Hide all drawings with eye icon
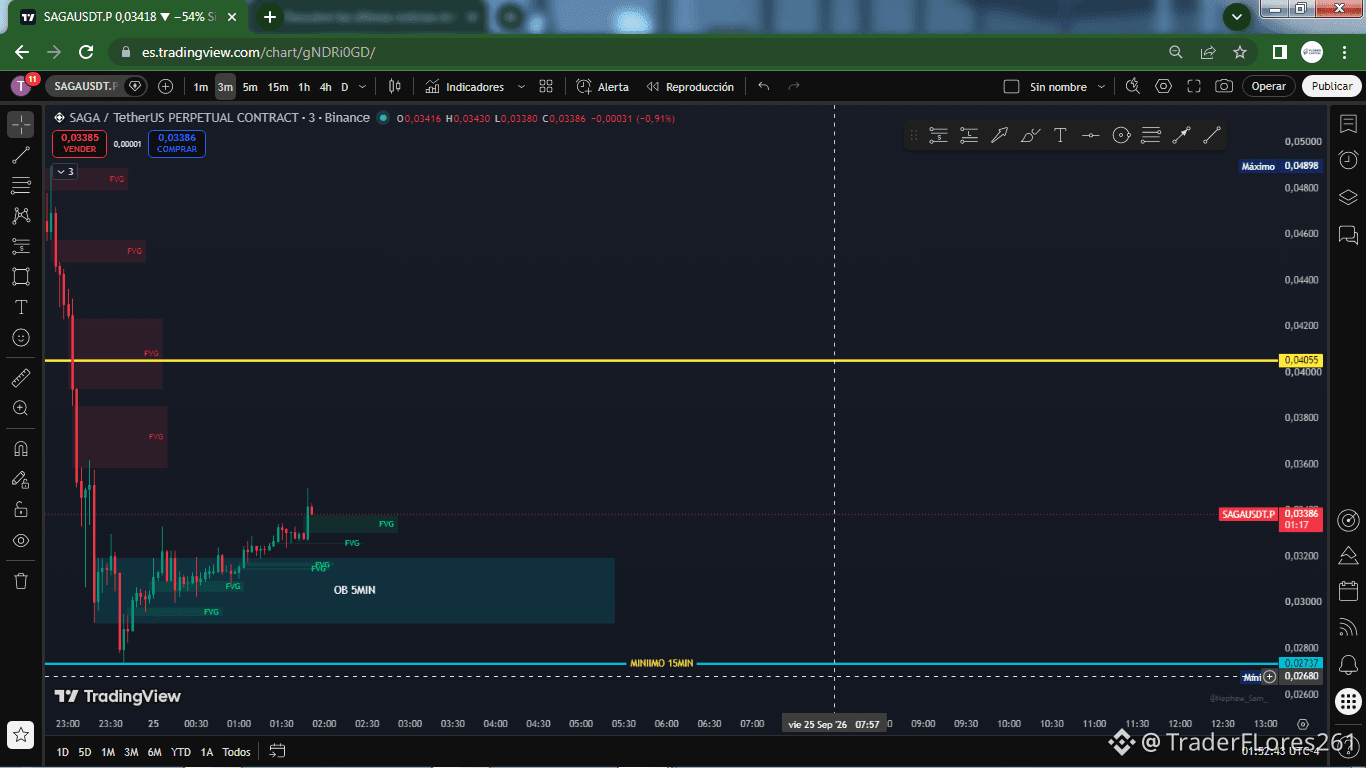Screen dimensions: 1366x768 tap(21, 541)
